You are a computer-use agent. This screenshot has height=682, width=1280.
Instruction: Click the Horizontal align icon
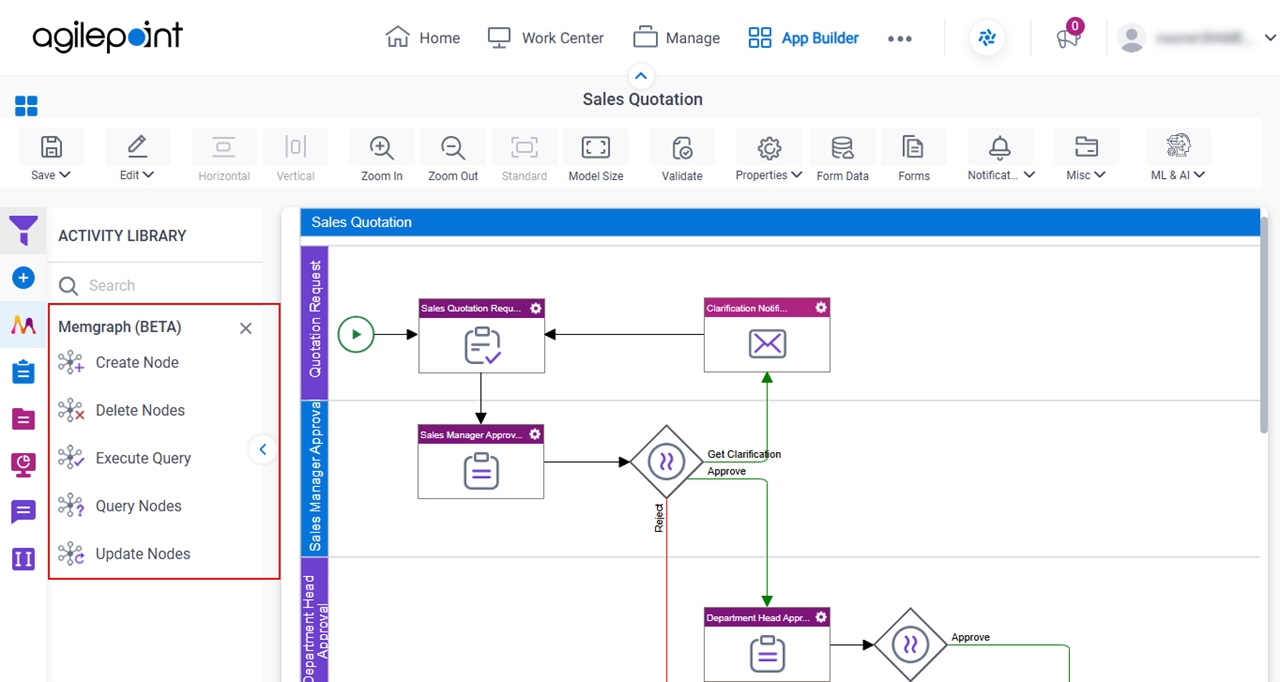[x=224, y=147]
